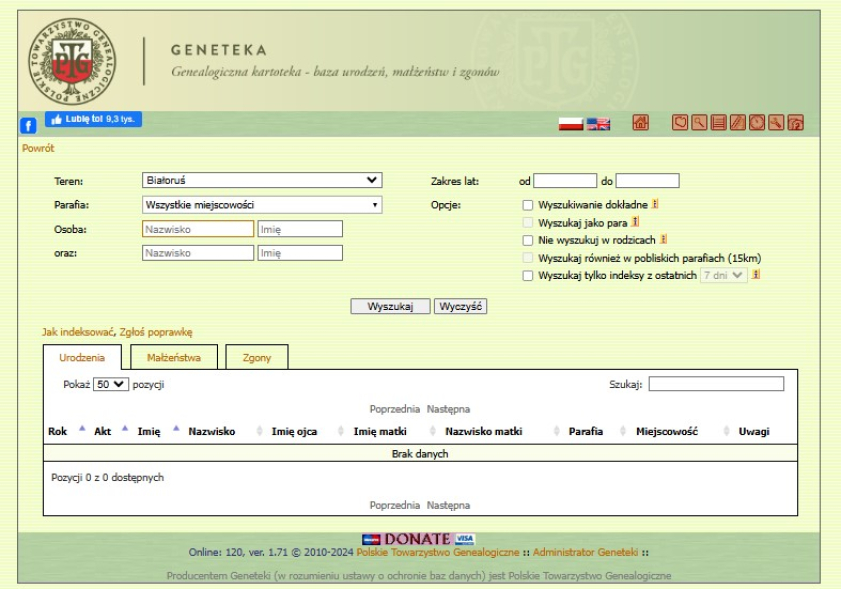Sort table by Miejscowość column
This screenshot has height=589, width=841.
[682, 431]
